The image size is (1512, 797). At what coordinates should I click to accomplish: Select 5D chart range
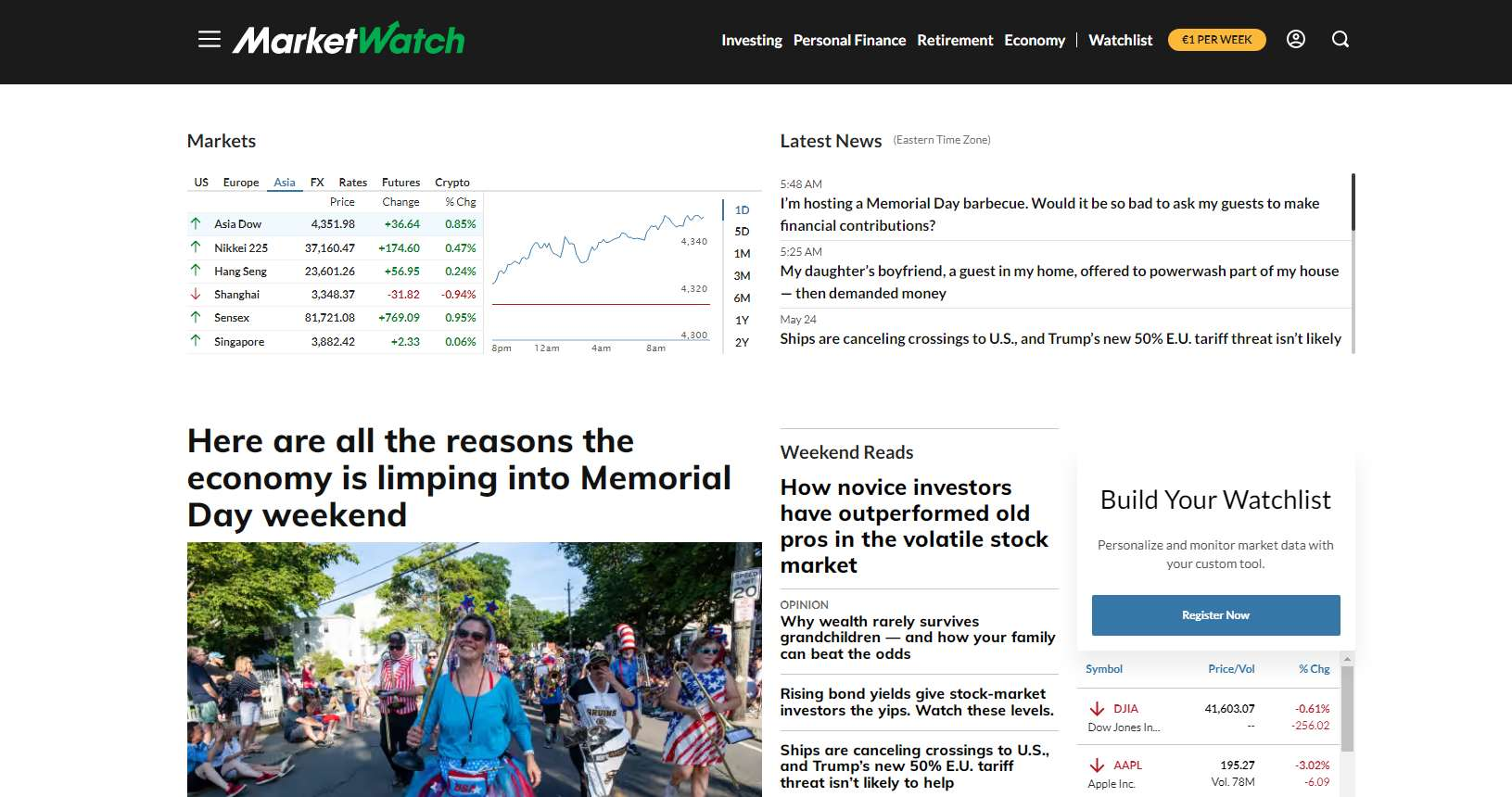(742, 232)
